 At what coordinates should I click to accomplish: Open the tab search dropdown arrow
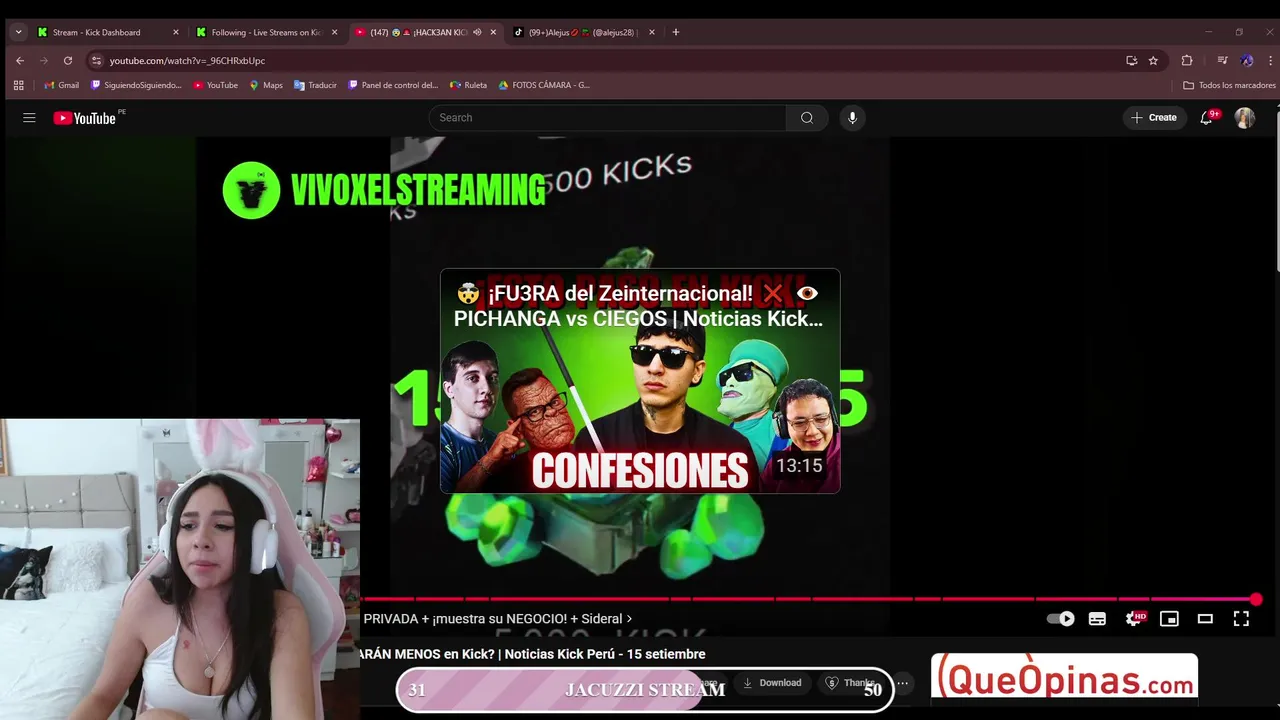coord(18,32)
